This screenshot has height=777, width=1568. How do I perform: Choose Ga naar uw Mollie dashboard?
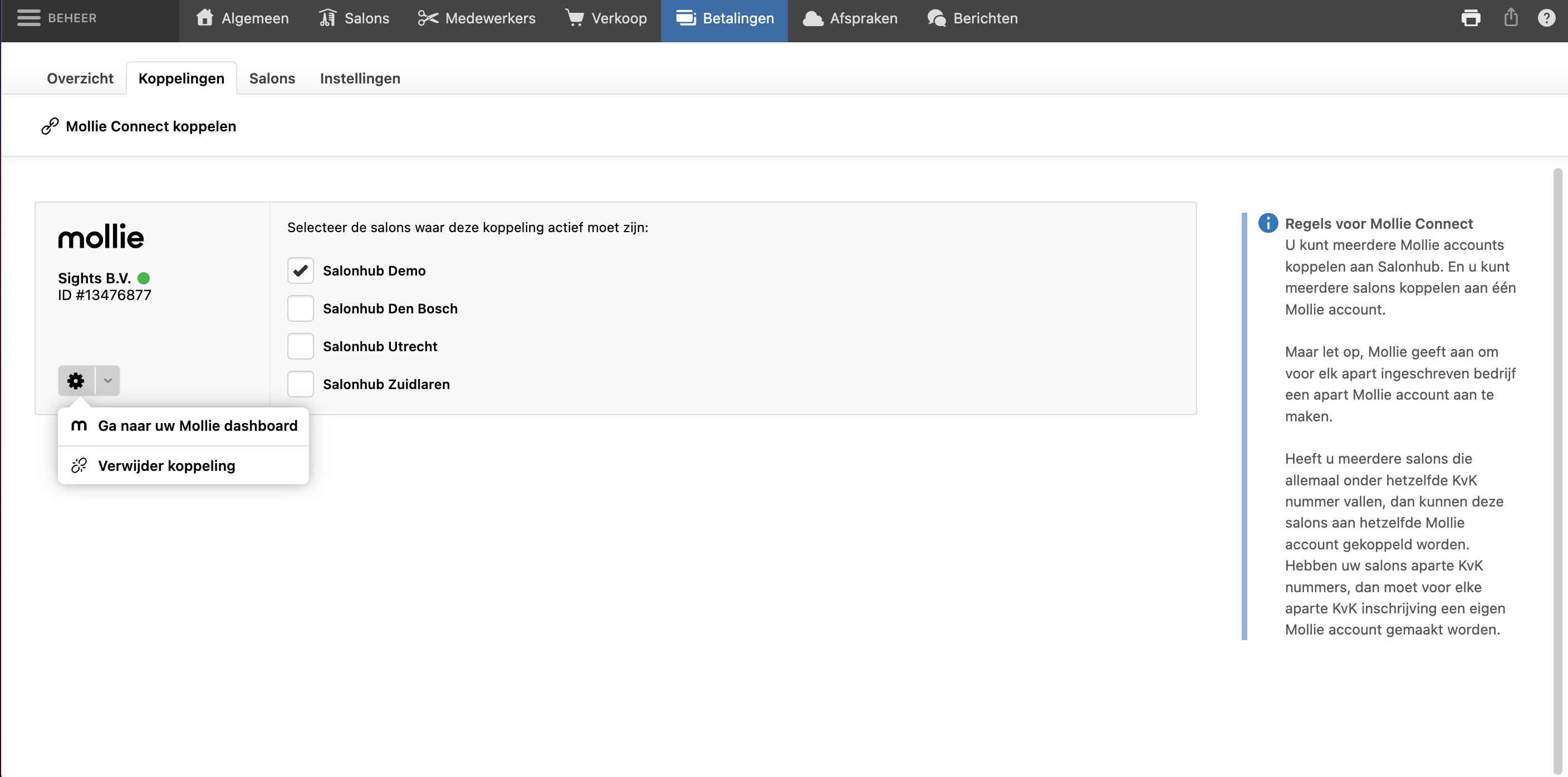pos(183,426)
